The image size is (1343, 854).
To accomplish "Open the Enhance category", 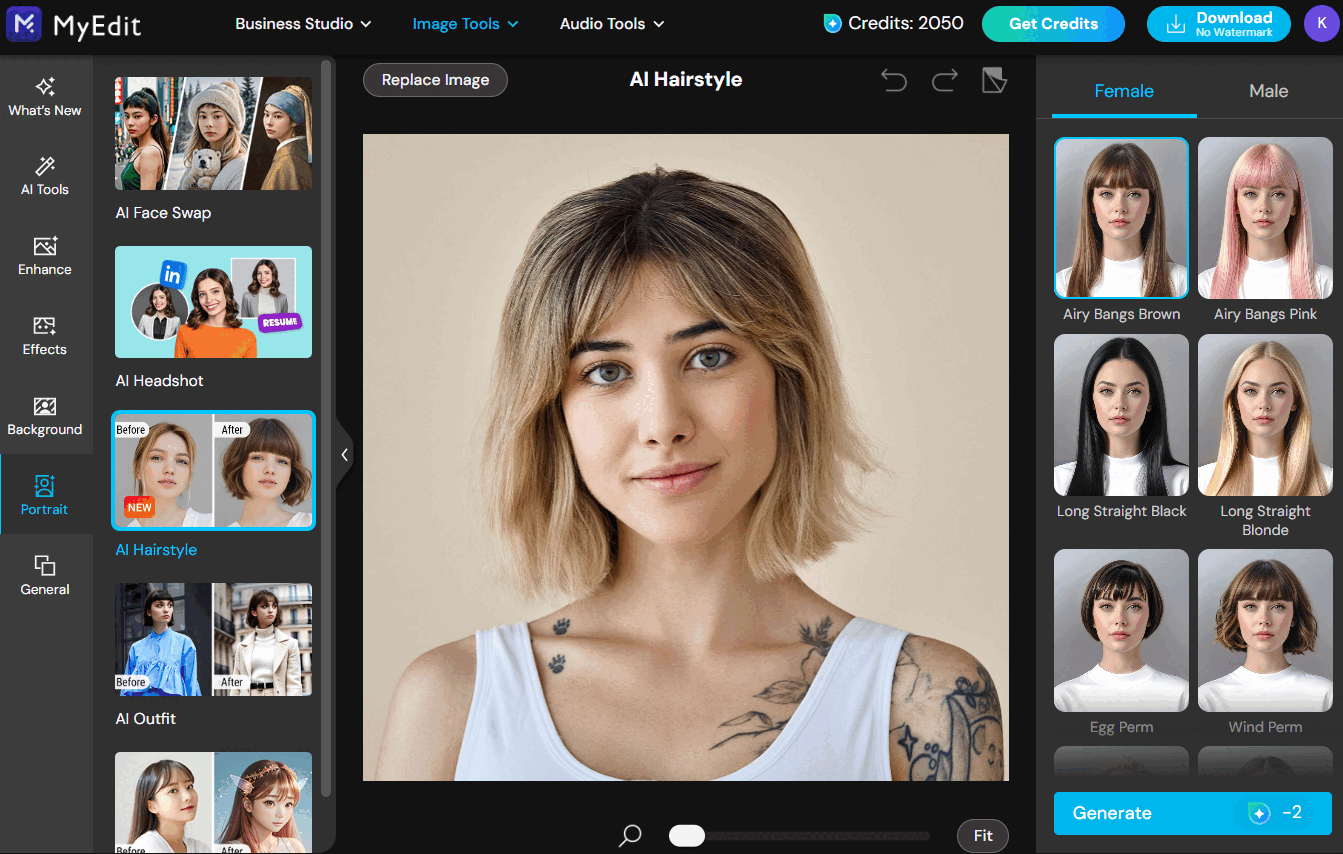I will click(x=45, y=256).
